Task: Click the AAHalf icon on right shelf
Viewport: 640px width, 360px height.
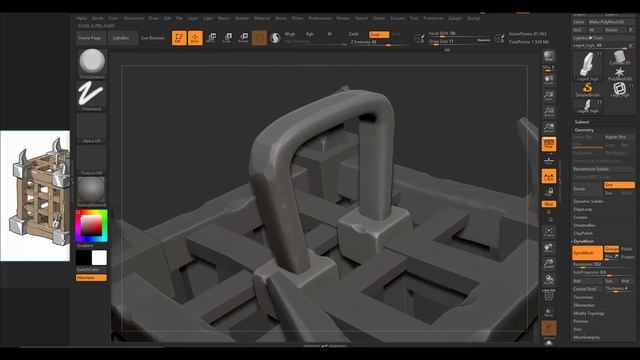Action: coord(549,128)
